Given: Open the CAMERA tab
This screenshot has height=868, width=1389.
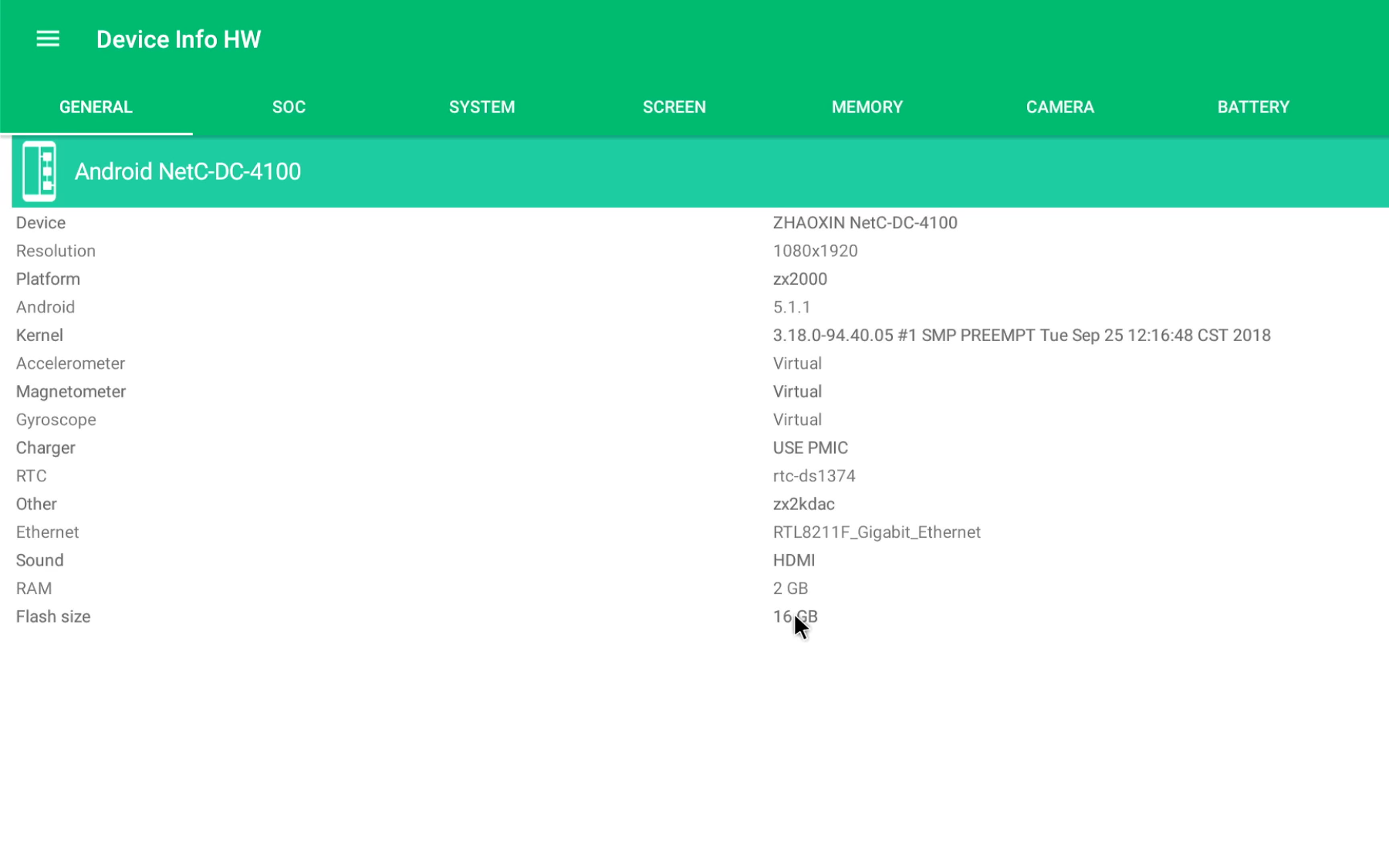Looking at the screenshot, I should point(1060,107).
